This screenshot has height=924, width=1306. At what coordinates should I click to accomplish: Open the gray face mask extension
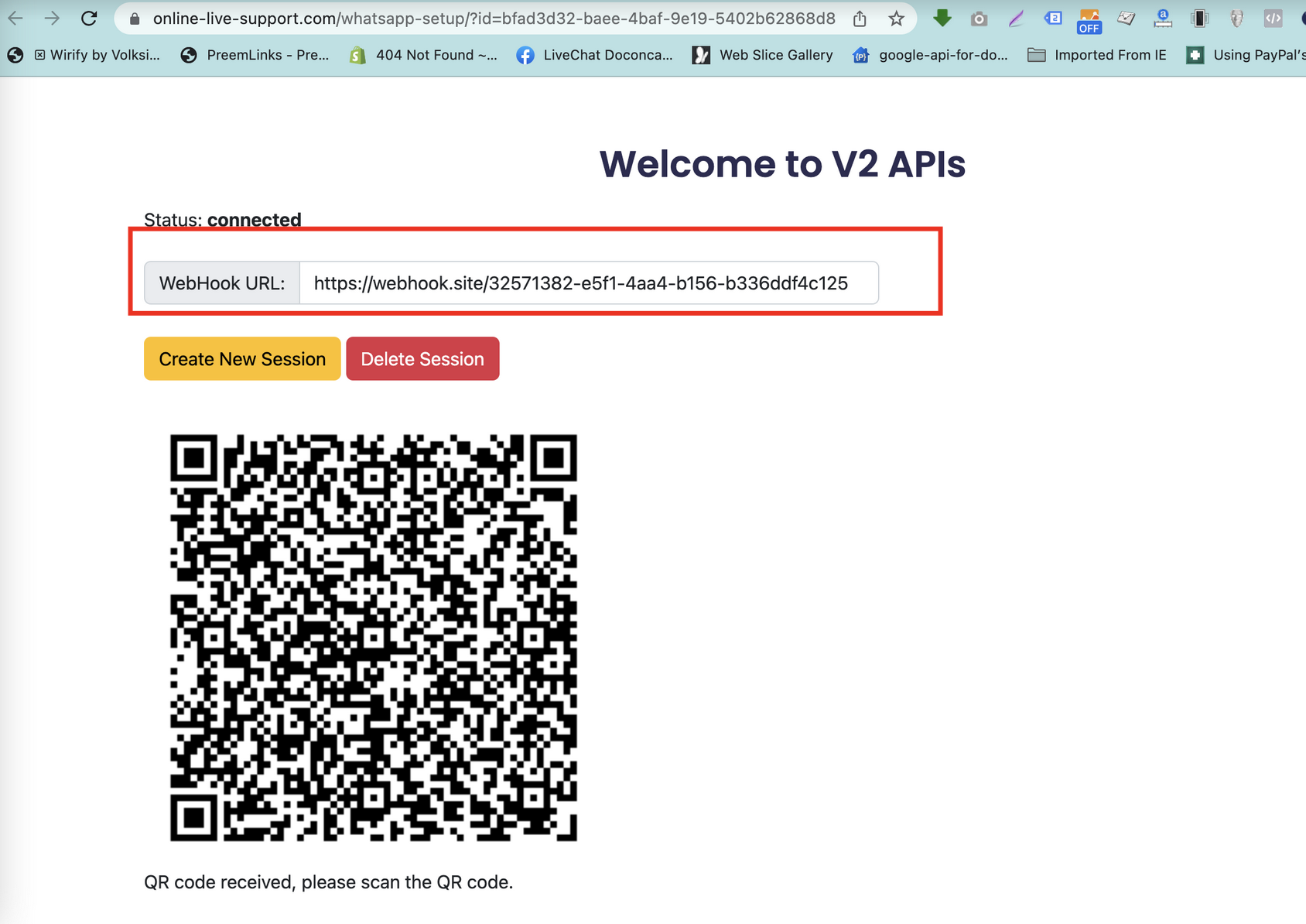(1236, 19)
